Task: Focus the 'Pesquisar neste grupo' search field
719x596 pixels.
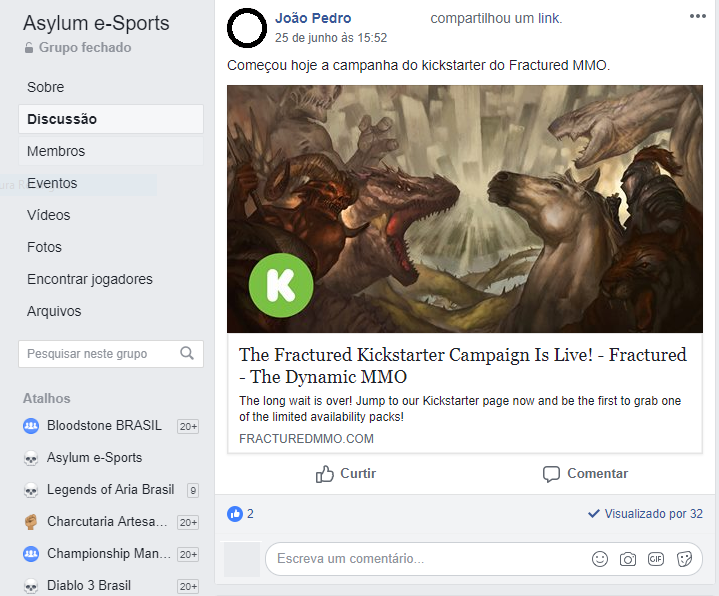Action: point(111,353)
